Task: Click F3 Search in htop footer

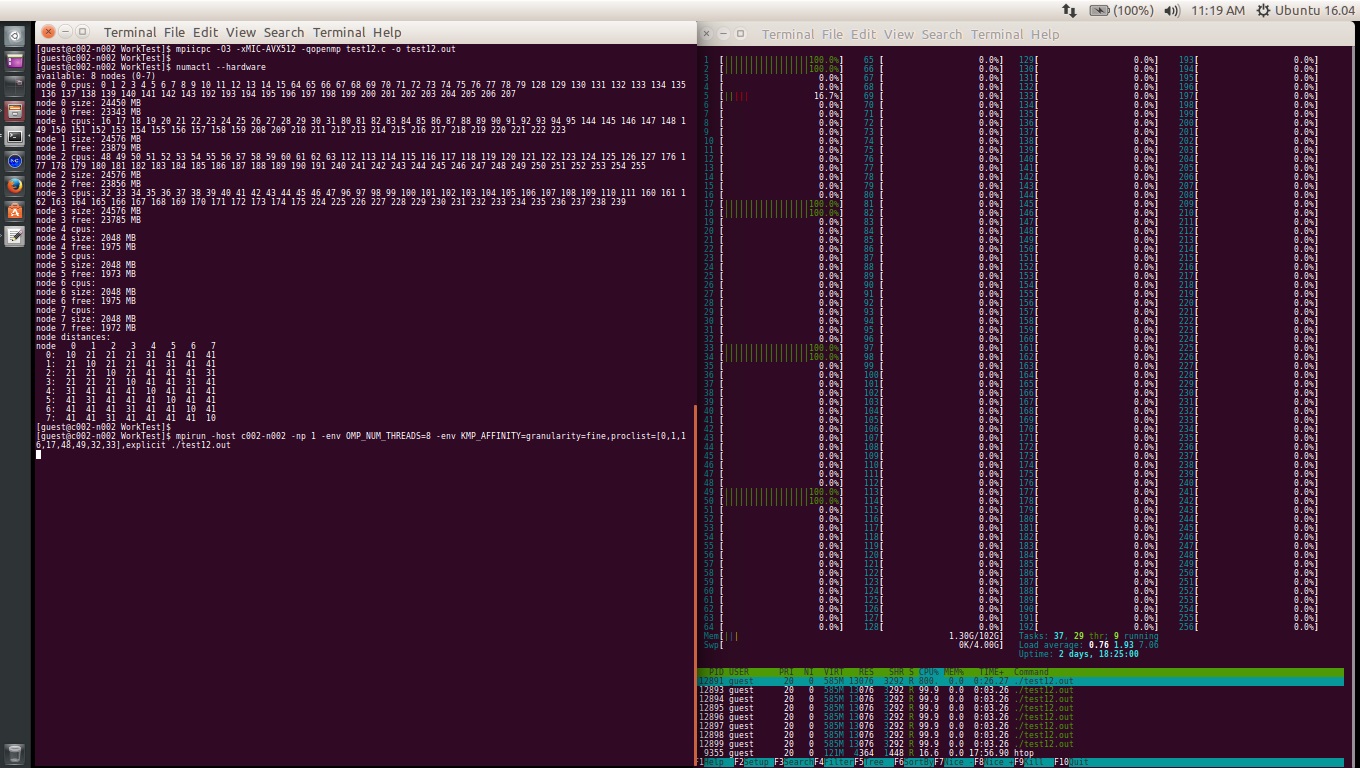Action: coord(794,762)
